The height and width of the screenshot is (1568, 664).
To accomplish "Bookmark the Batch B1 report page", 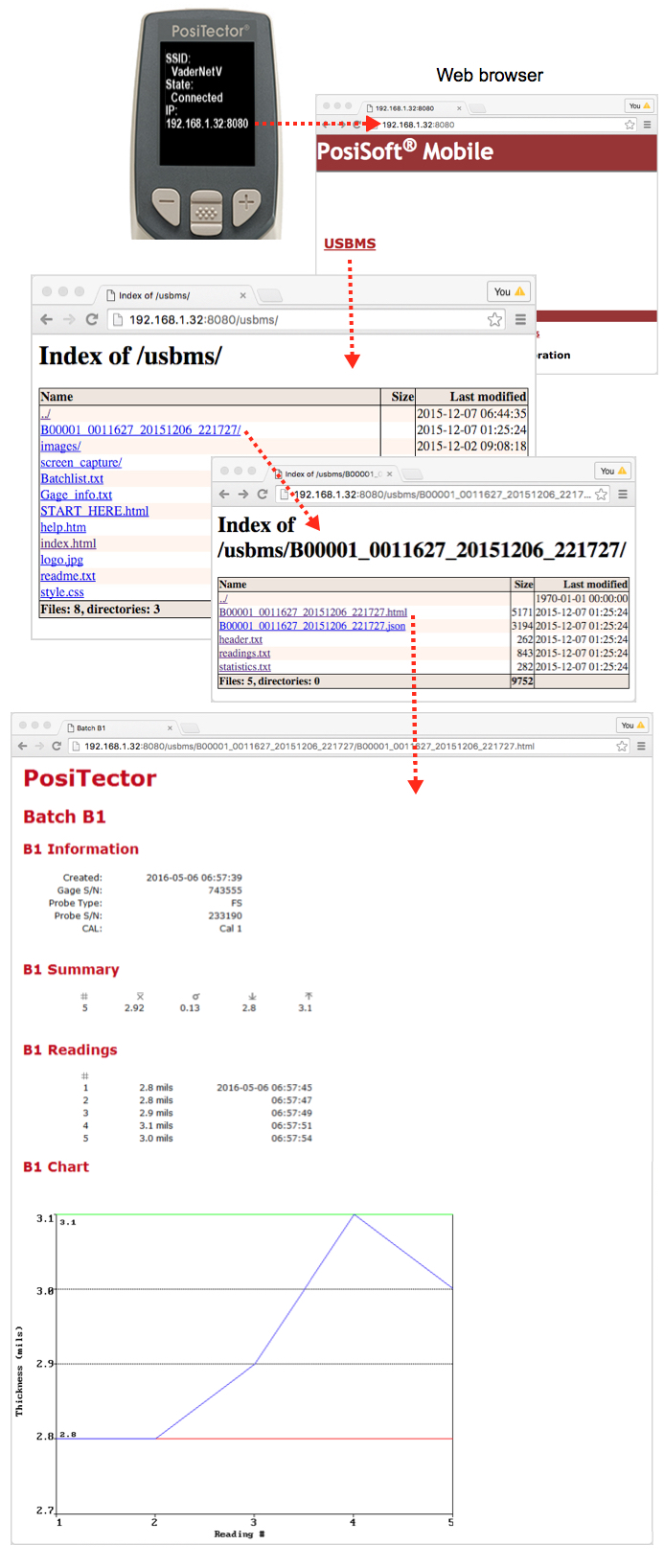I will coord(623,746).
